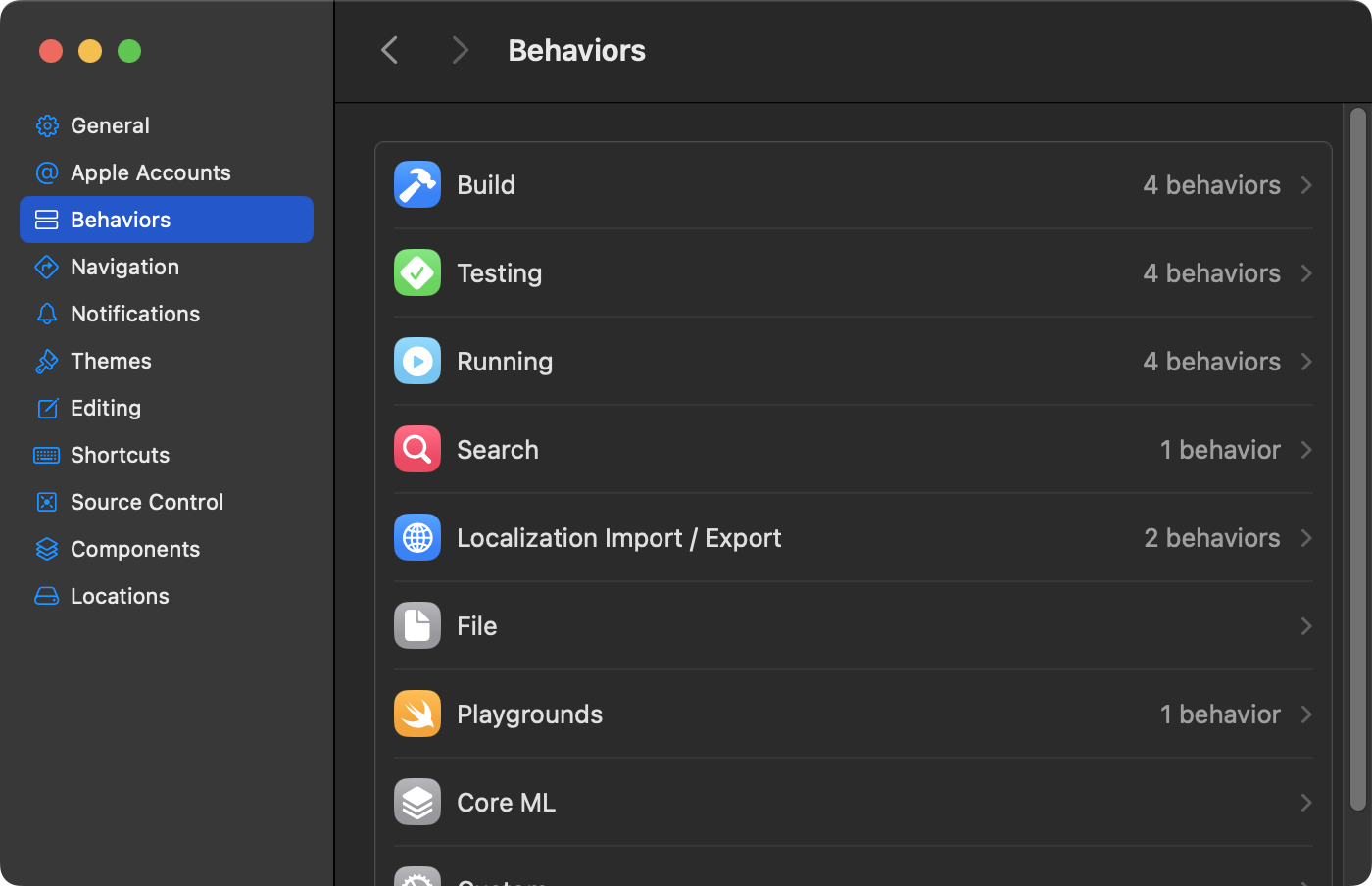The height and width of the screenshot is (886, 1372).
Task: Click the forward navigation arrow
Action: (x=460, y=50)
